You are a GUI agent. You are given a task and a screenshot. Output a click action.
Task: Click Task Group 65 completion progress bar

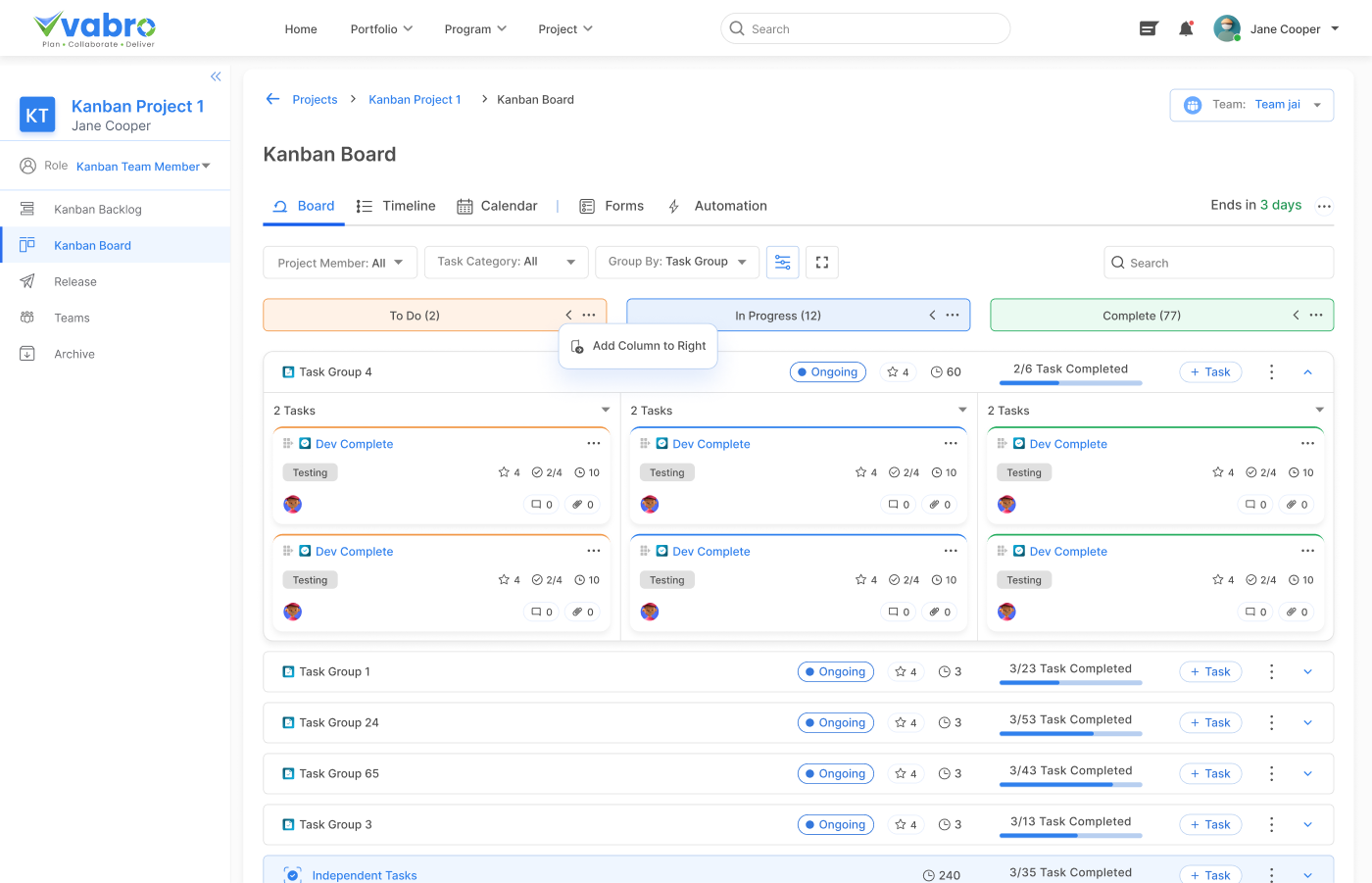coord(1071,784)
